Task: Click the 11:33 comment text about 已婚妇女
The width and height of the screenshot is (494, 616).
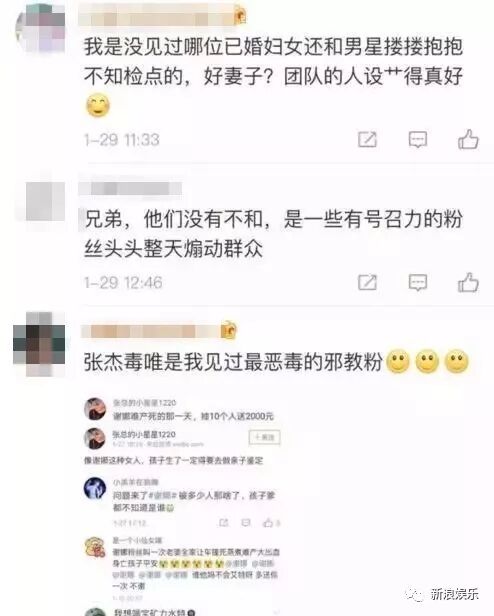Action: click(x=274, y=61)
